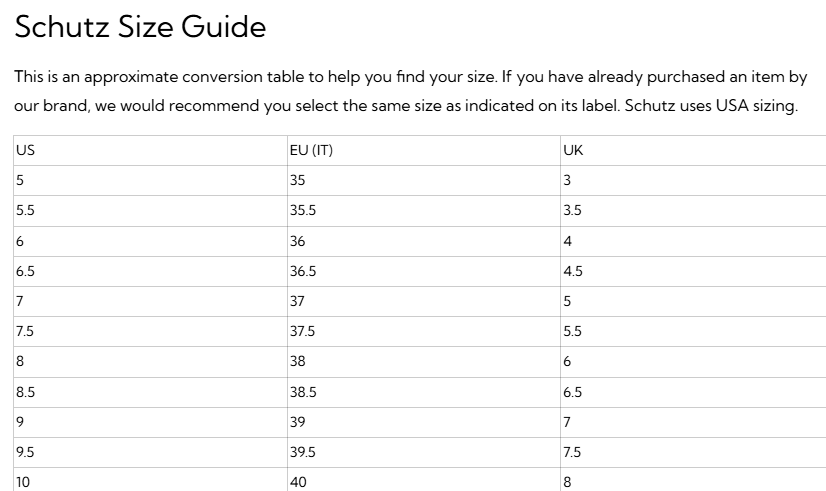Click the EU size 38.5 cell
Viewport: 826px width, 491px height.
(424, 392)
